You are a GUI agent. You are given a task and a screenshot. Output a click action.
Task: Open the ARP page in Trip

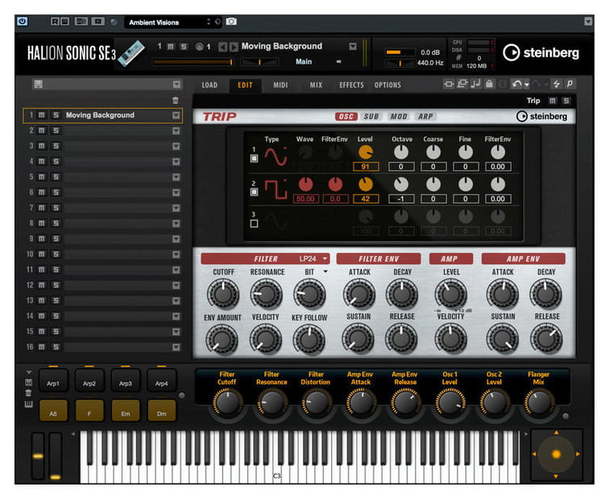pos(426,116)
